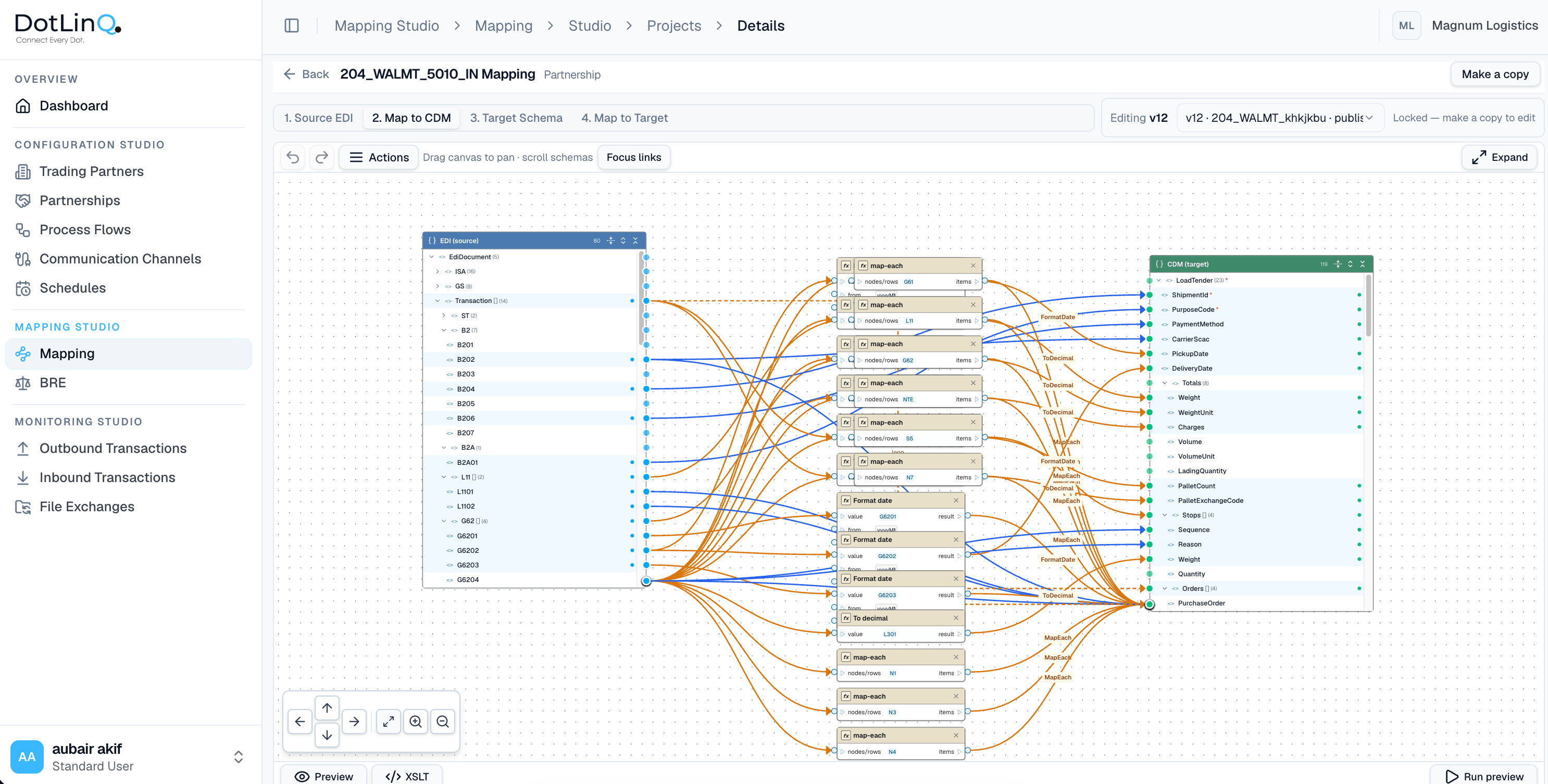The height and width of the screenshot is (784, 1548).
Task: Click the redo arrow icon
Action: tap(322, 157)
